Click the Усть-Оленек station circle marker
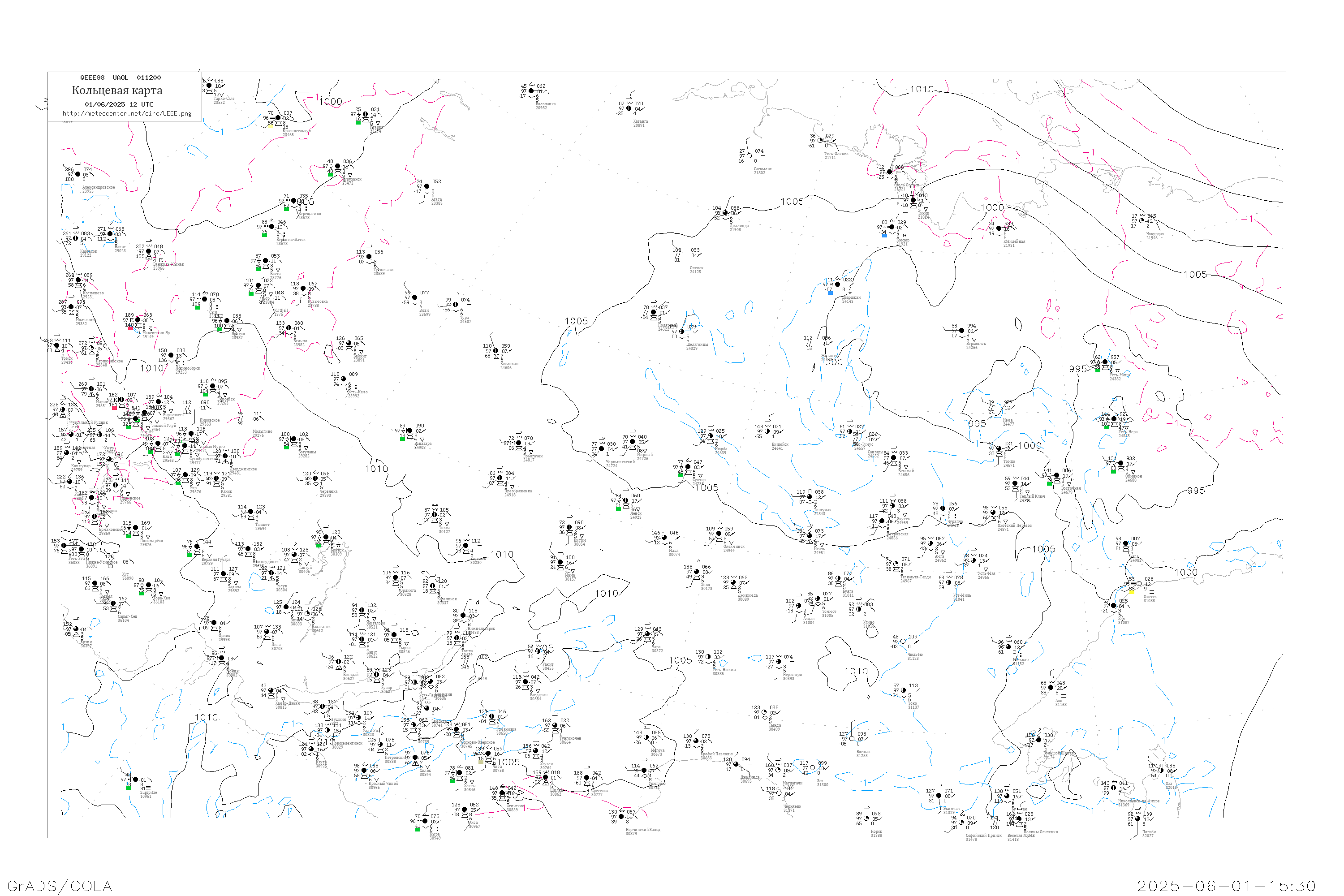The height and width of the screenshot is (896, 1344). [820, 141]
